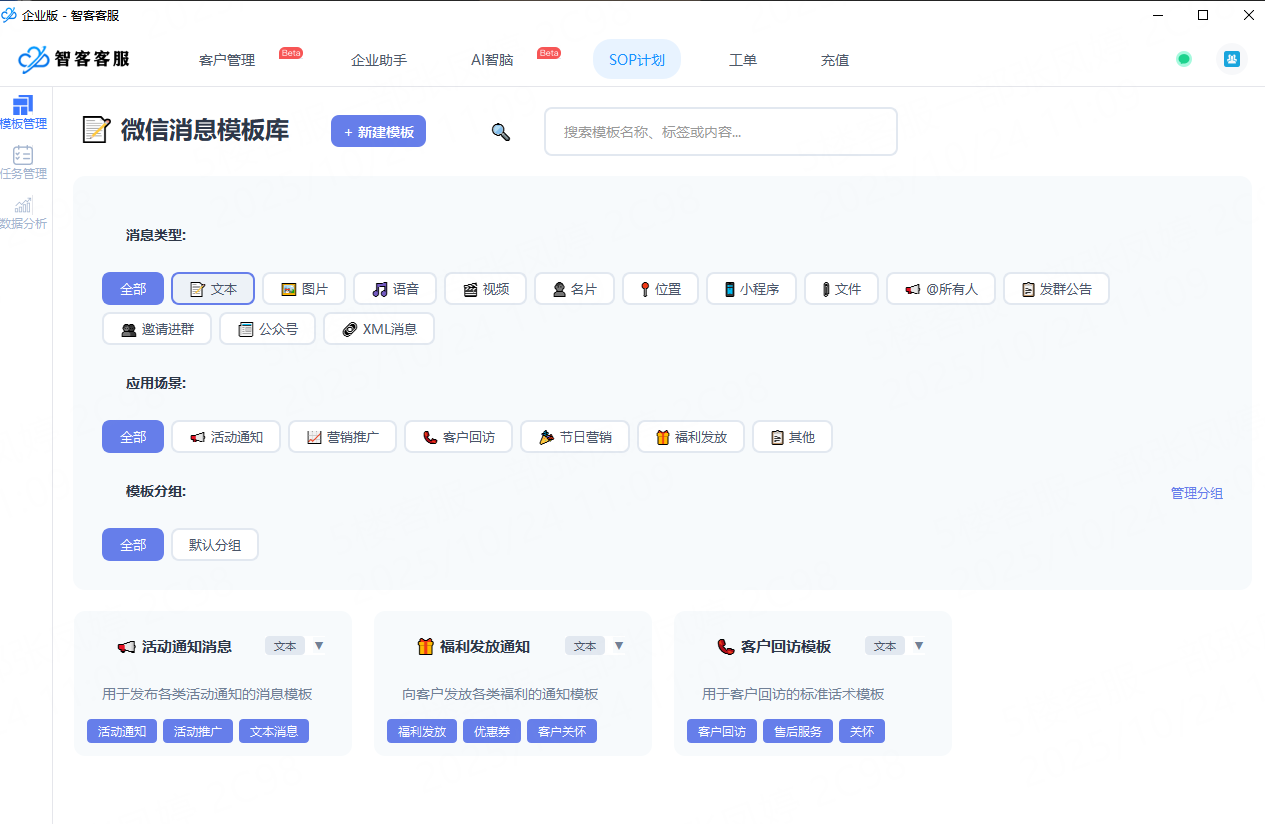Expand the dropdown on 福利发放通知 card
This screenshot has width=1265, height=824.
click(619, 646)
